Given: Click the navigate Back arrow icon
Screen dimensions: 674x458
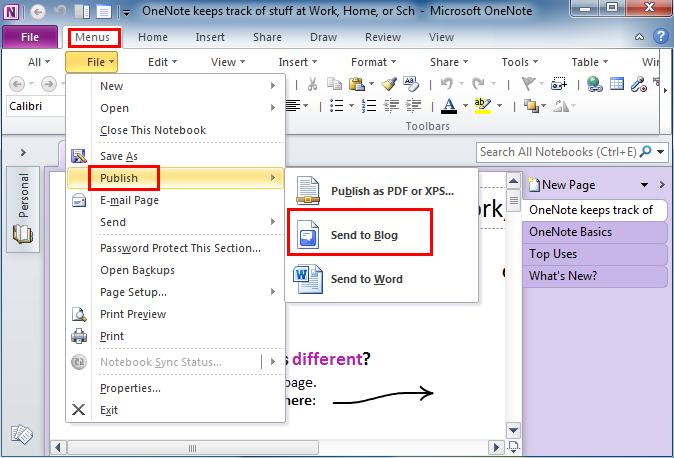Looking at the screenshot, I should coord(17,83).
